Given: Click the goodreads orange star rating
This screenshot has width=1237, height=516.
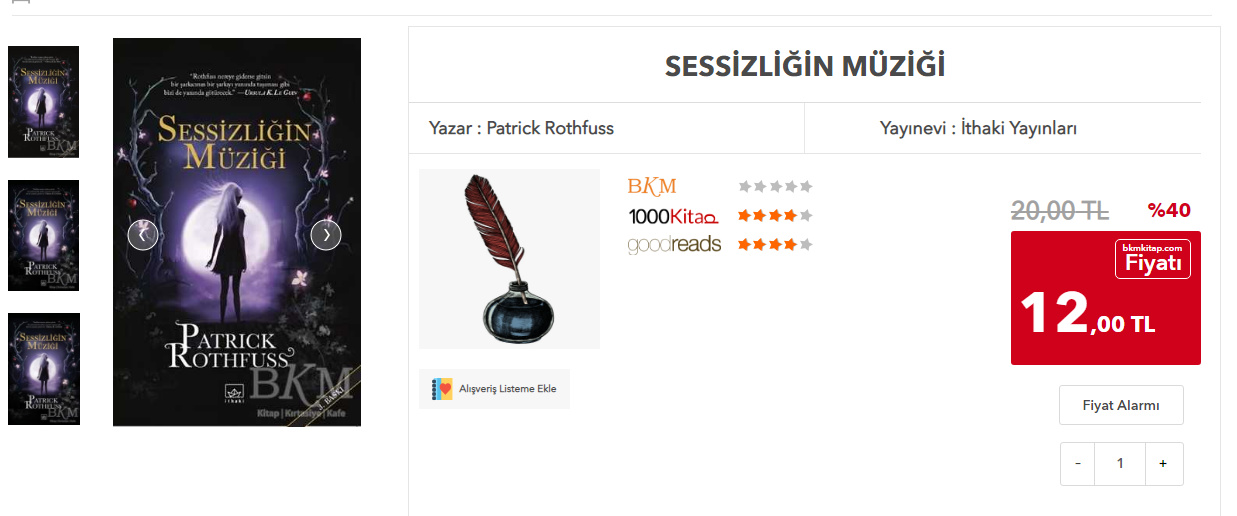Looking at the screenshot, I should tap(775, 244).
